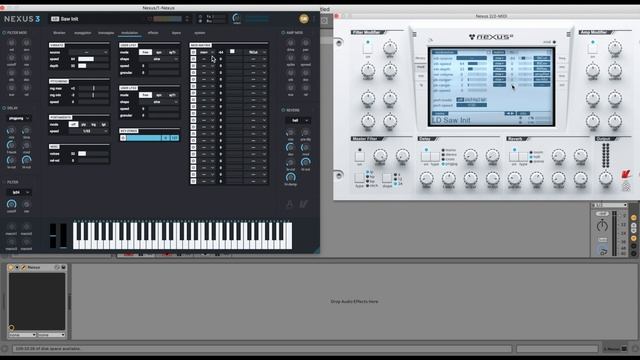The image size is (640, 360).
Task: Click the modulation wheel beside the keyboard
Action: (63, 235)
